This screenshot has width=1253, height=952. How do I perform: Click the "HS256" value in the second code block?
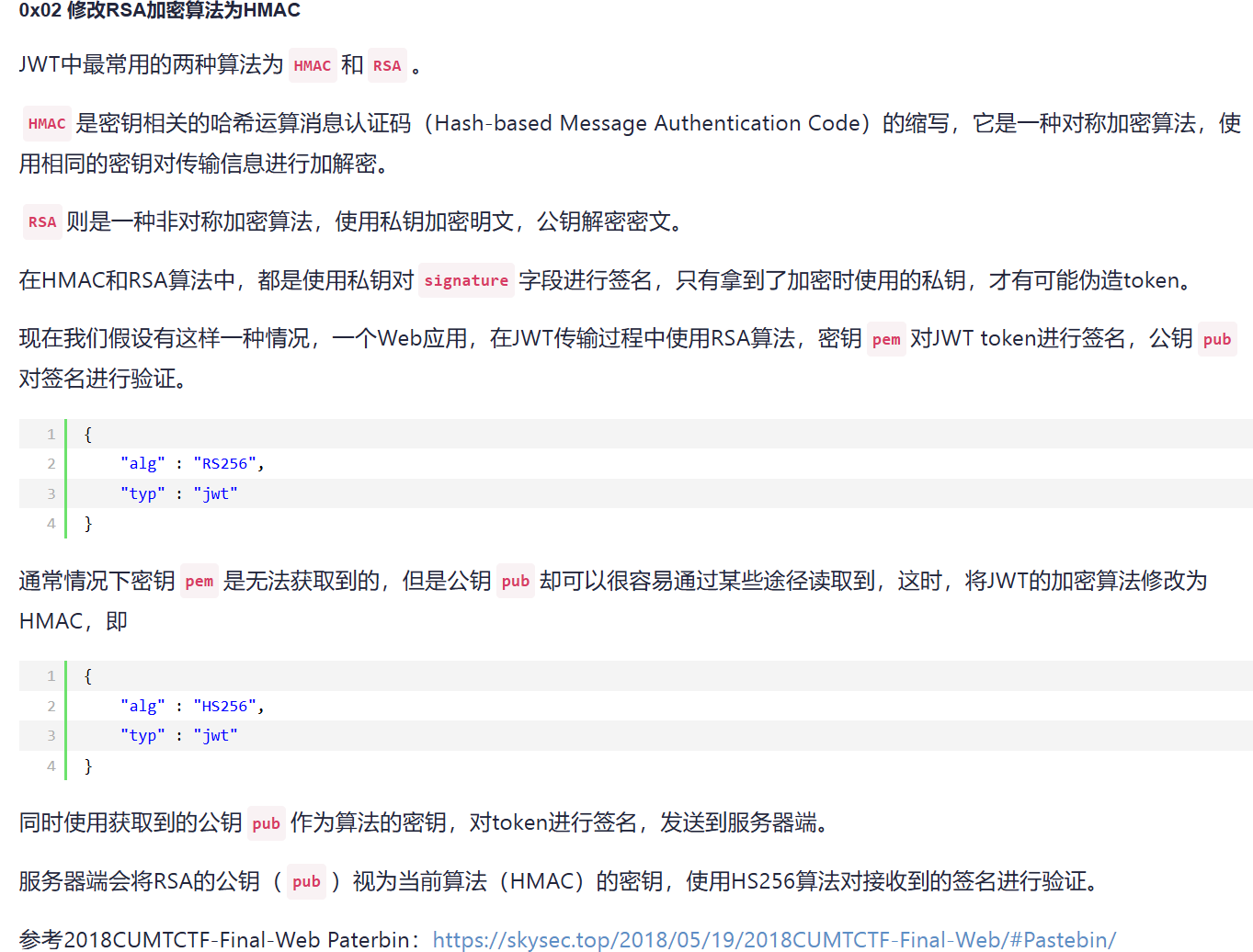coord(224,706)
